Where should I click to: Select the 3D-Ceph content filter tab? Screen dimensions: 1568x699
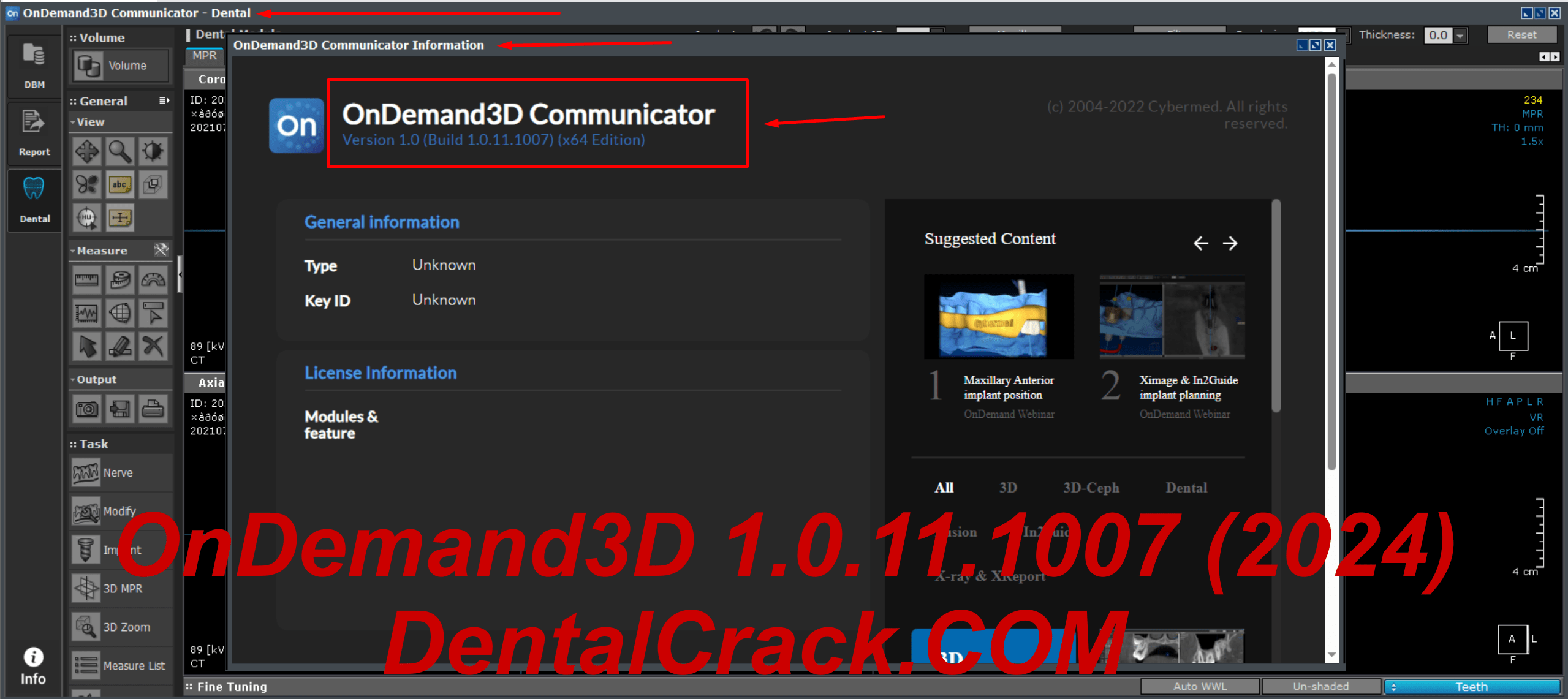[x=1091, y=488]
